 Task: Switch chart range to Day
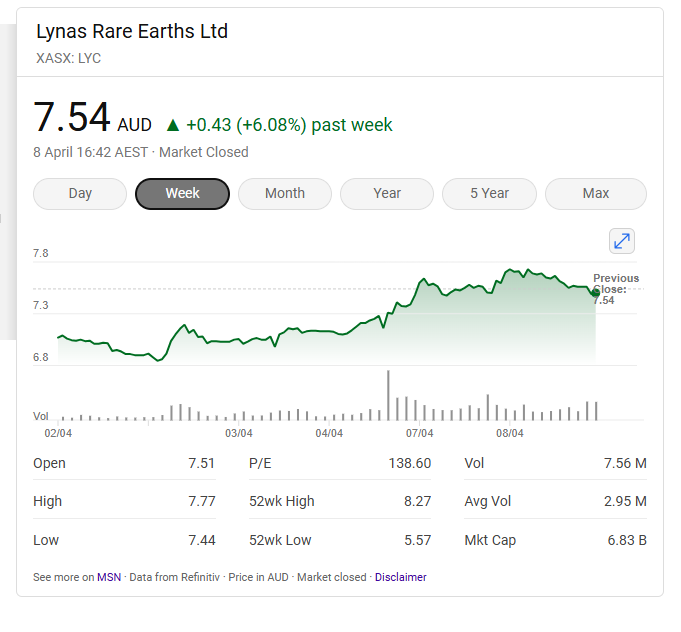coord(80,194)
